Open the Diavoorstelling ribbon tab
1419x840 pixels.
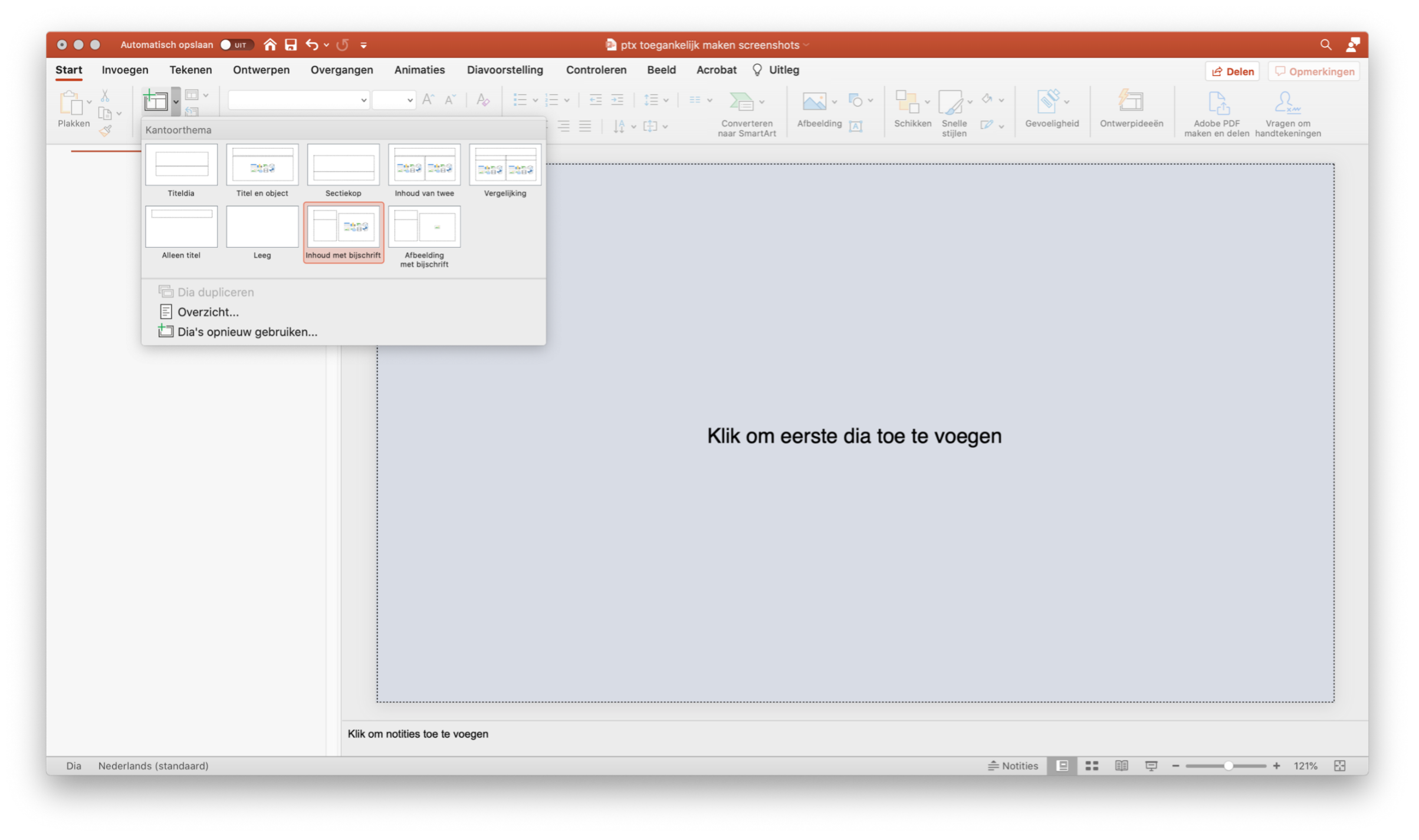click(504, 70)
